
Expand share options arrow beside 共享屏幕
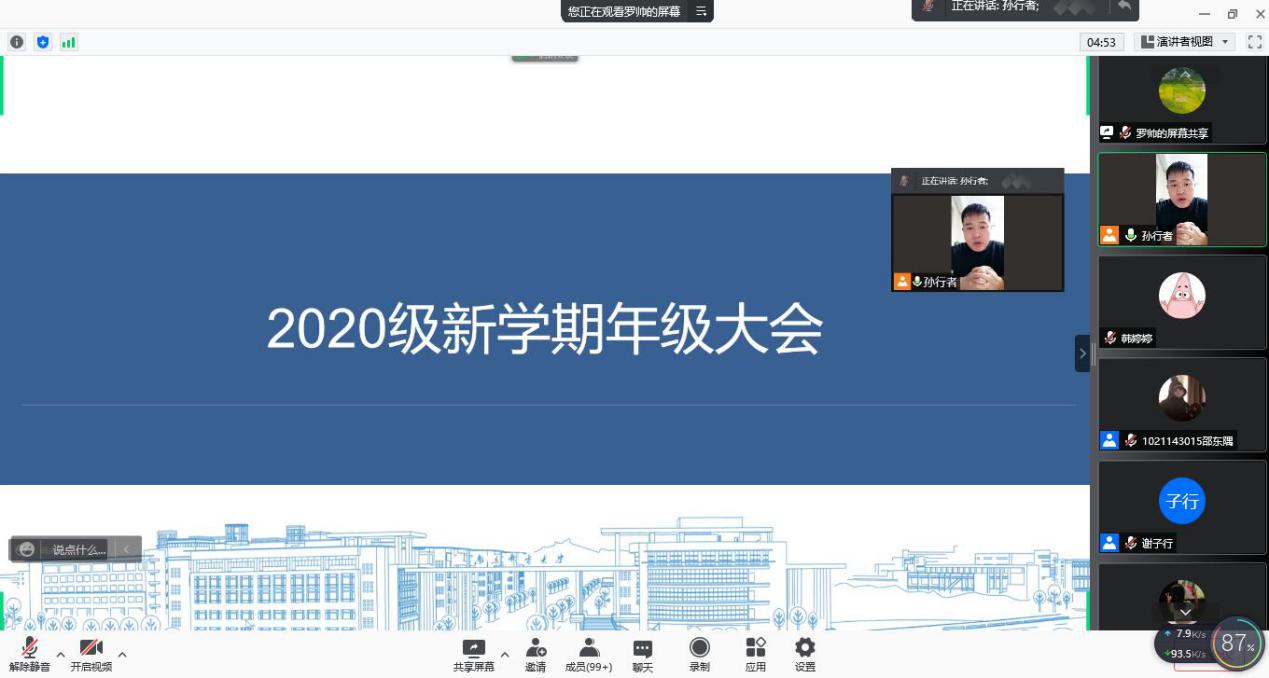505,655
